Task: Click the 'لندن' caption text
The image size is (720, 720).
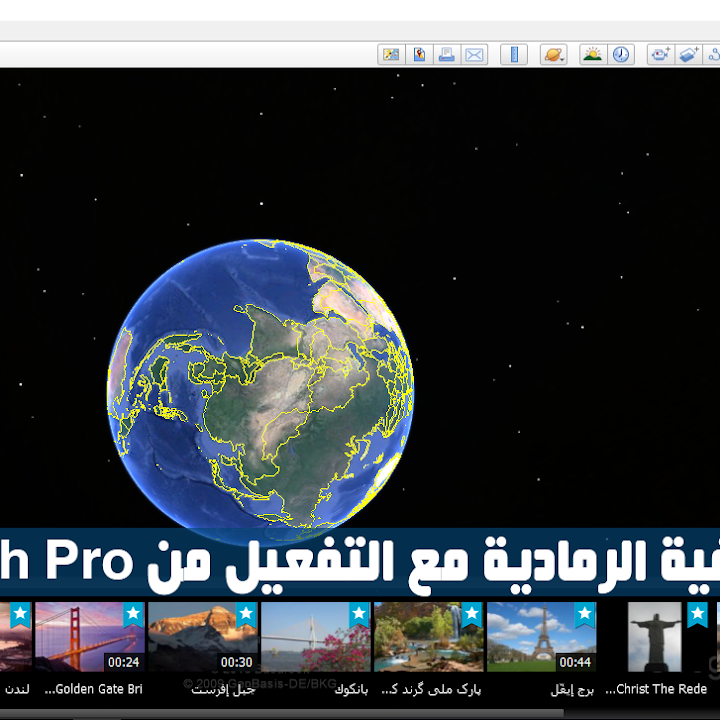Action: (x=17, y=689)
